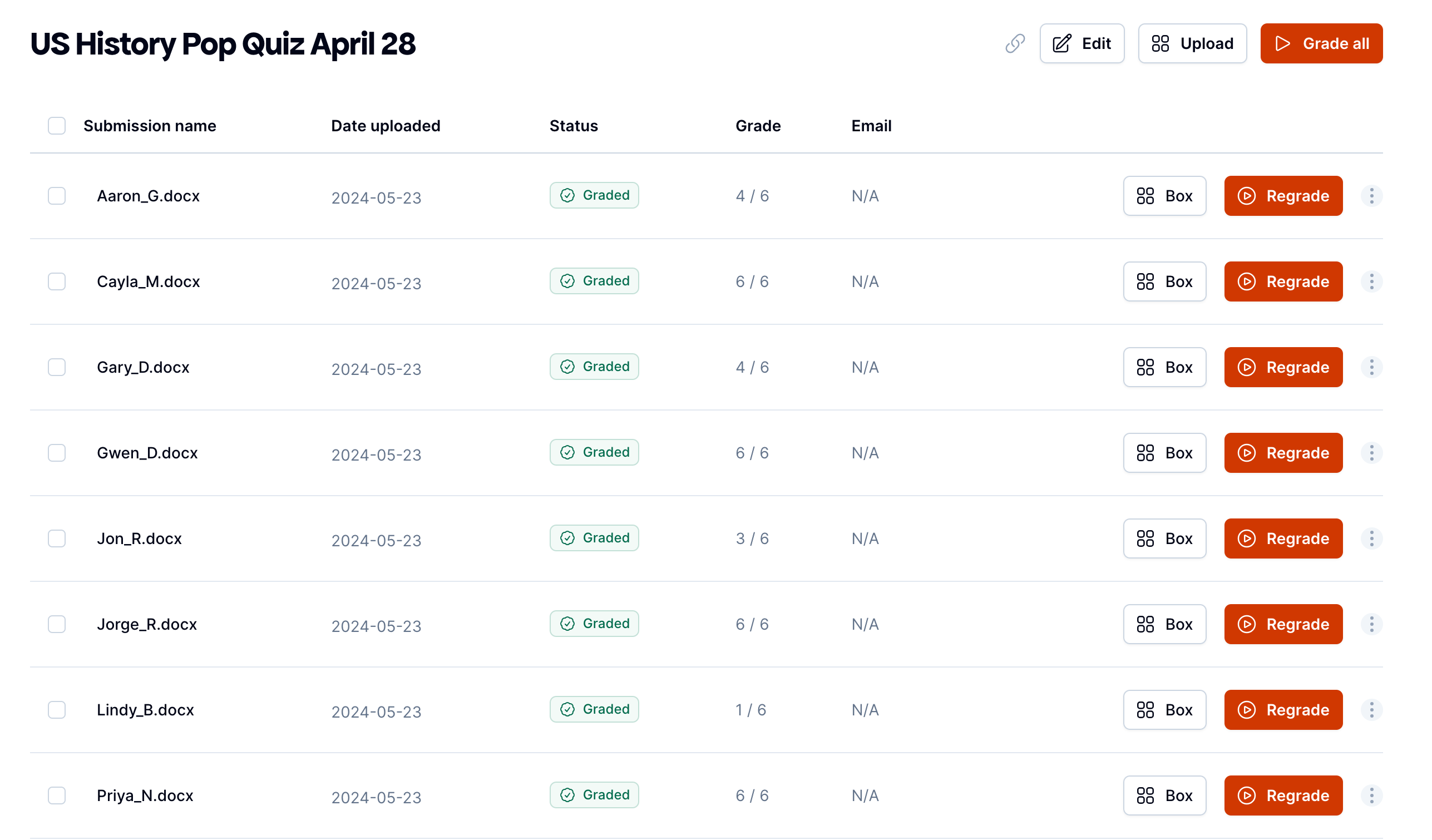Start grading with Grade all
The image size is (1432, 840).
[1321, 44]
